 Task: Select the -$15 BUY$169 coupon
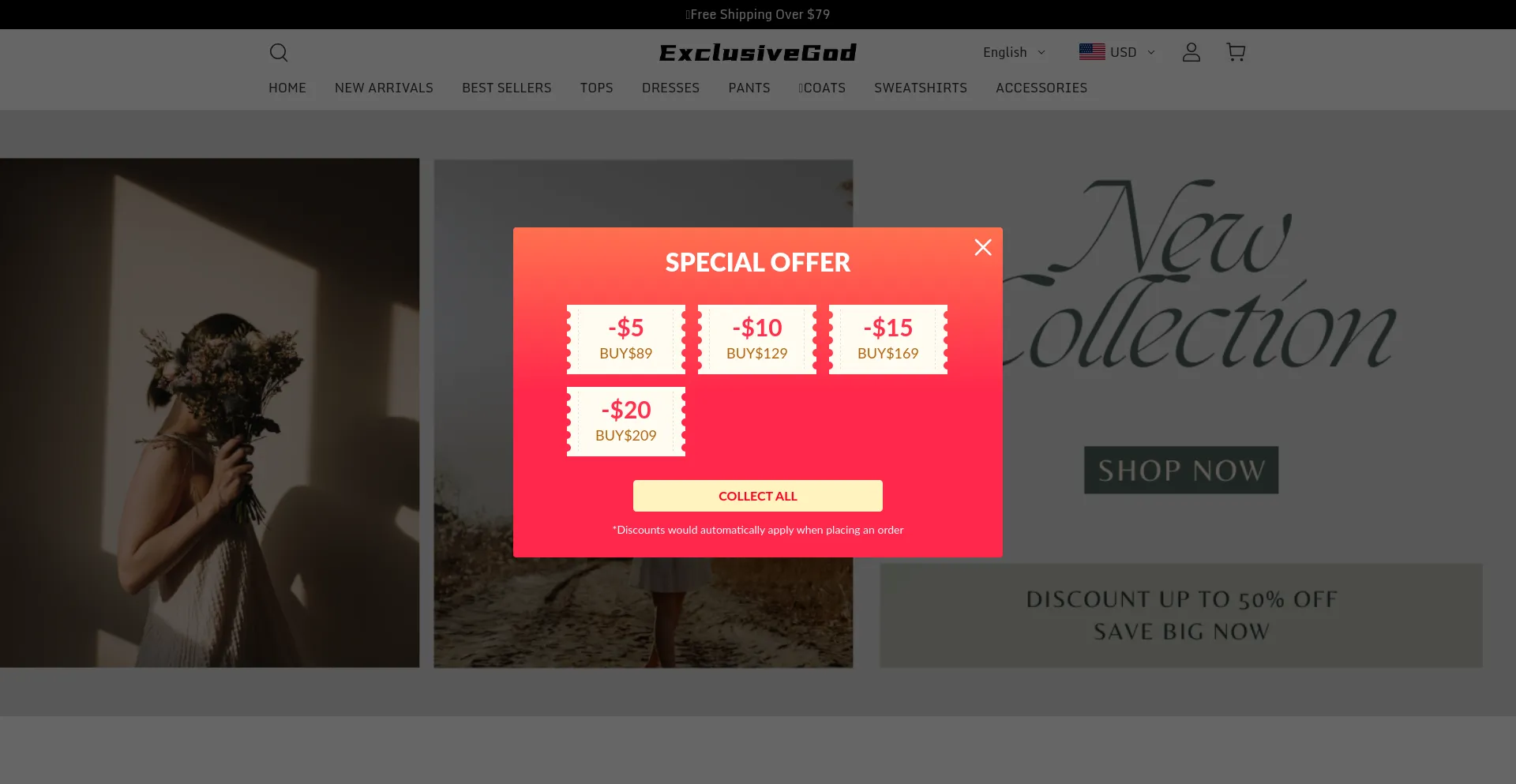click(888, 339)
